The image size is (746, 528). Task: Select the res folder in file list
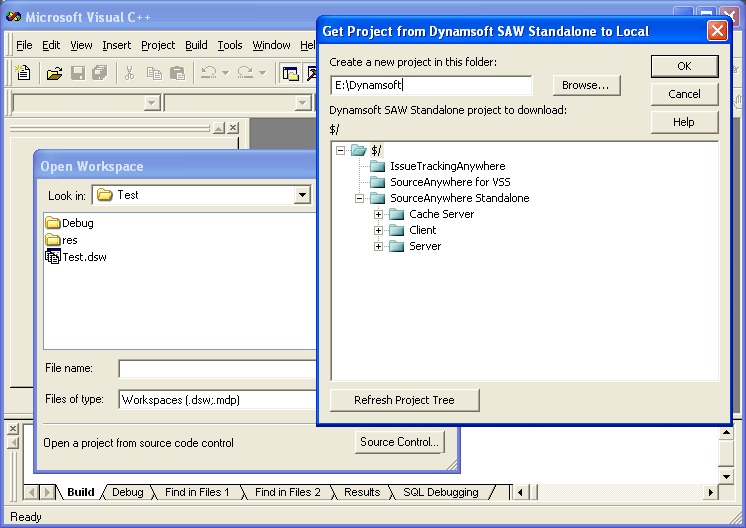pyautogui.click(x=61, y=240)
